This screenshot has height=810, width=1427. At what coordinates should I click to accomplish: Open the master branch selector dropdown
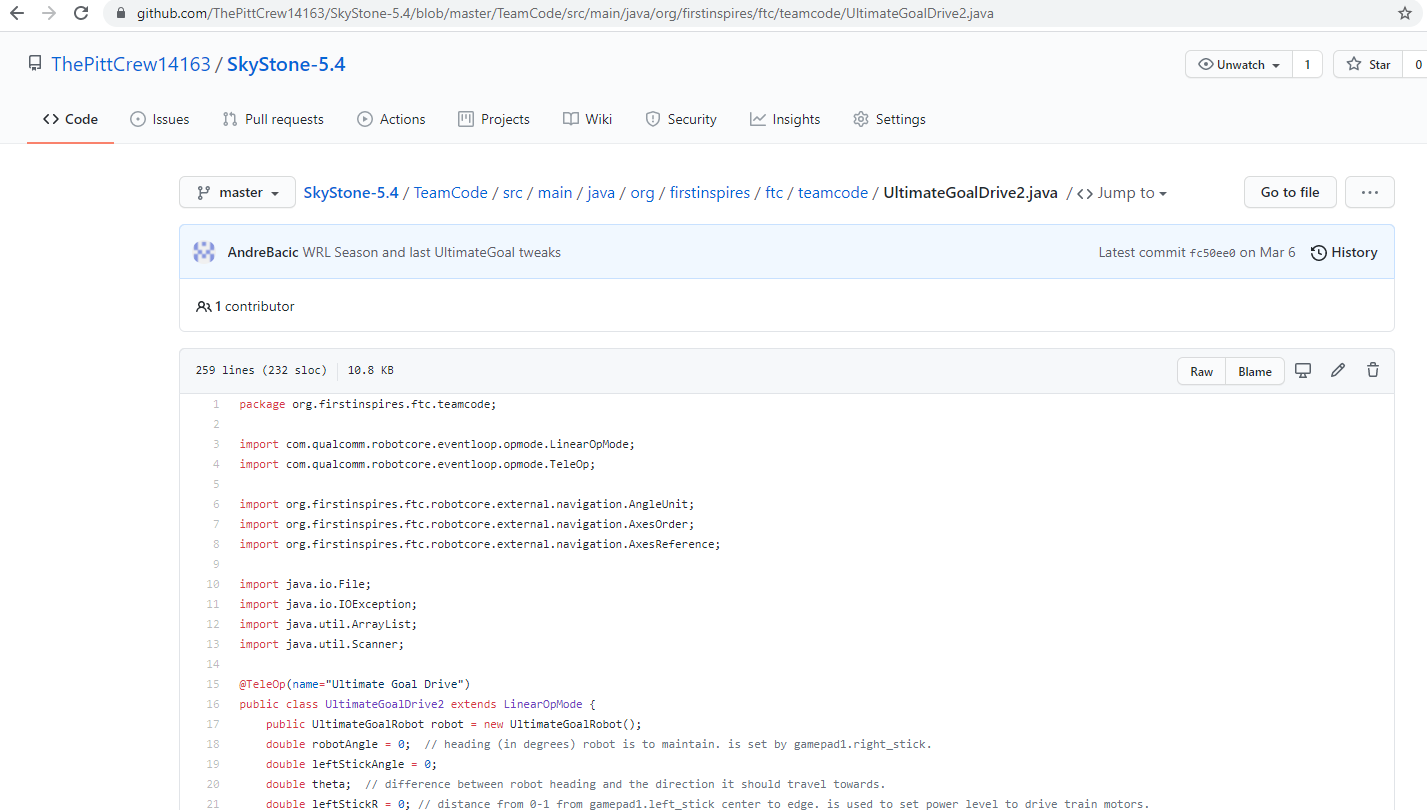point(237,192)
